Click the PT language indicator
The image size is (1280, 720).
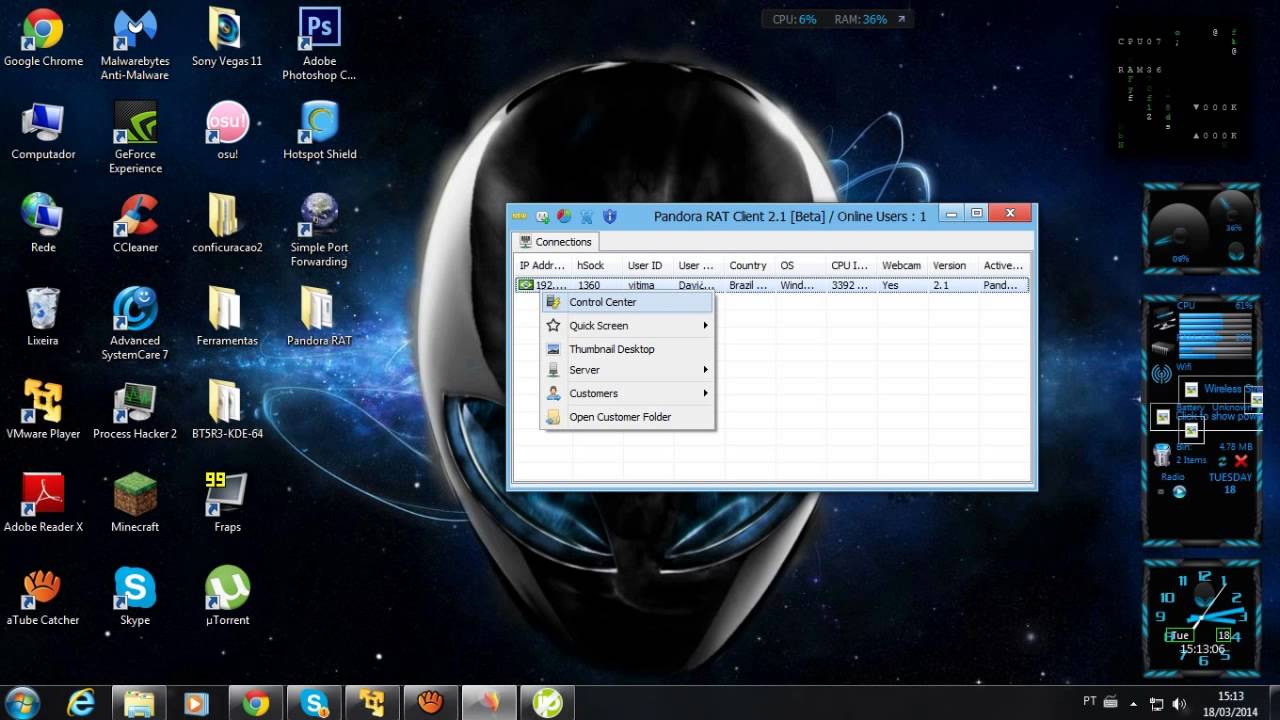(x=1090, y=702)
